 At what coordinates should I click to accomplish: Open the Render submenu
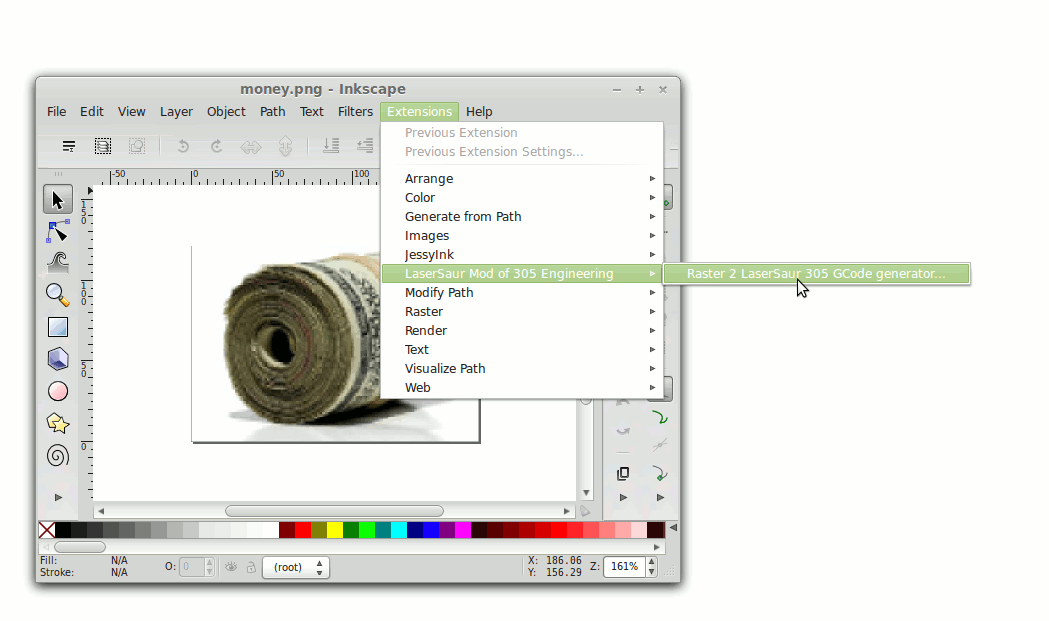[522, 331]
